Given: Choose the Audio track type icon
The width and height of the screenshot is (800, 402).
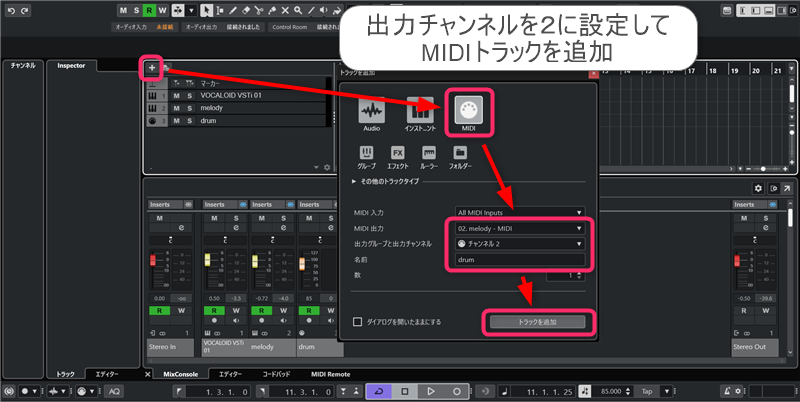Looking at the screenshot, I should coord(371,109).
